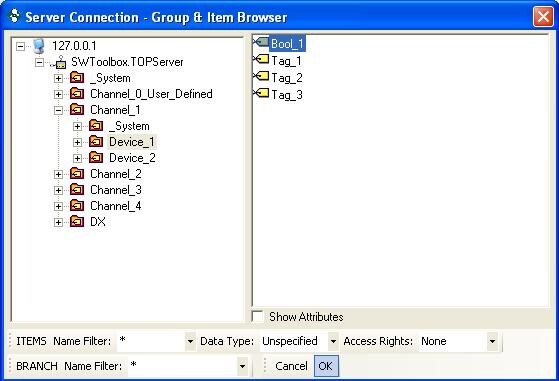Click the Channel_1 folder icon

click(x=77, y=110)
